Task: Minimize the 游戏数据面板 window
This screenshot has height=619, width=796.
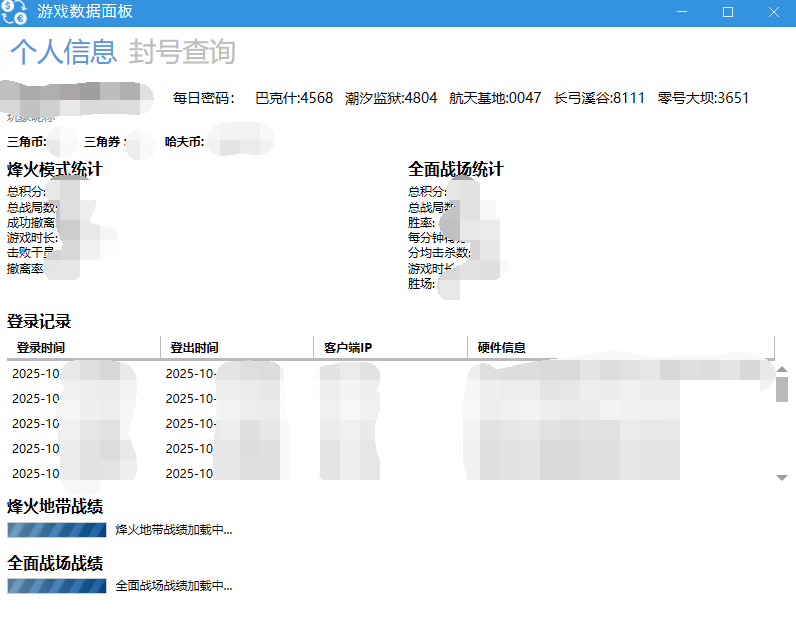Action: click(x=681, y=12)
